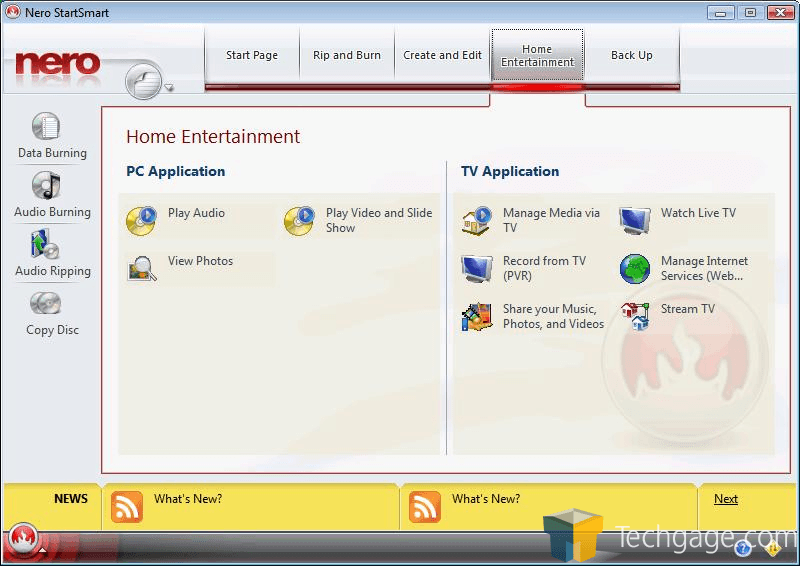Screen dimensions: 800x566
Task: Open Manage Media via TV icon
Action: [x=477, y=220]
